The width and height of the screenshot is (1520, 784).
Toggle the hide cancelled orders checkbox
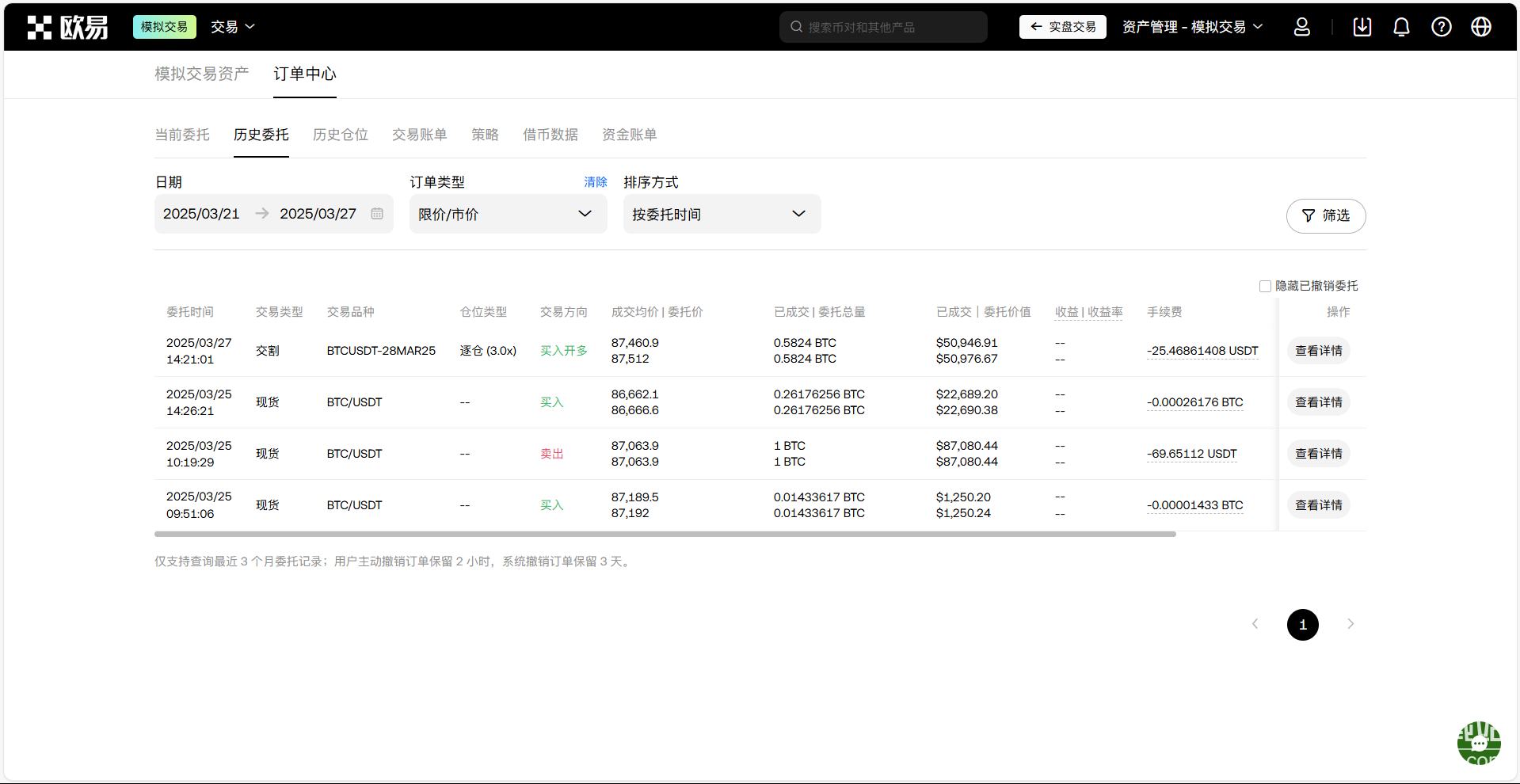tap(1265, 286)
